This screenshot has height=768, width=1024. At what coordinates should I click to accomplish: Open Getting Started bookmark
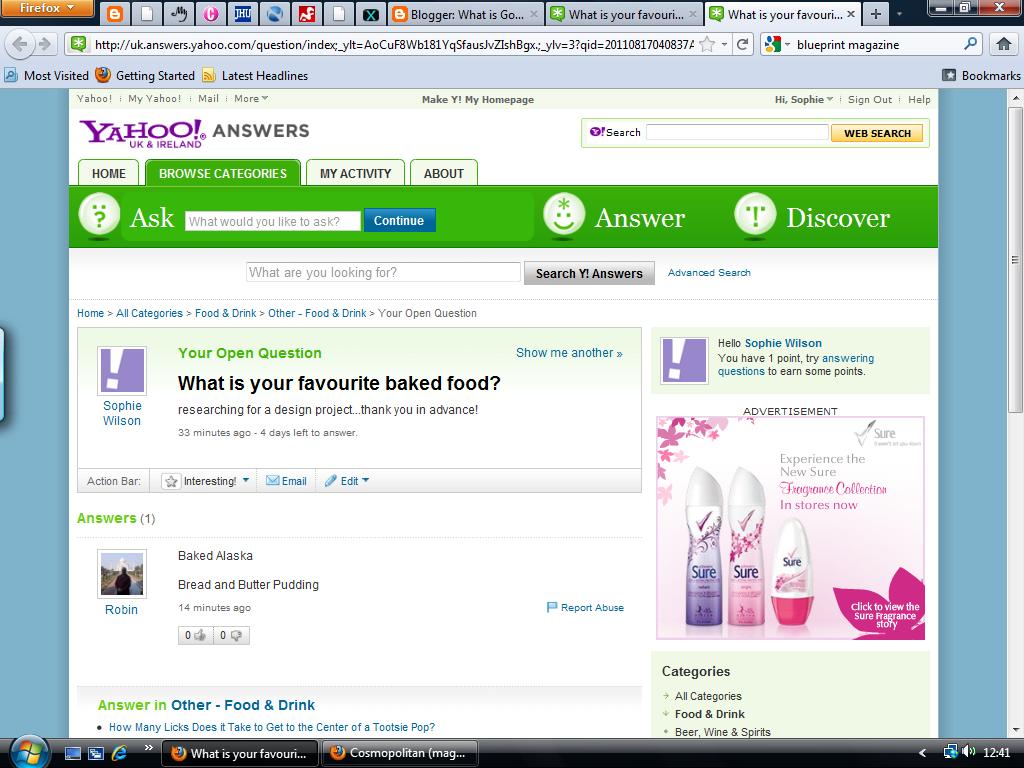(145, 76)
